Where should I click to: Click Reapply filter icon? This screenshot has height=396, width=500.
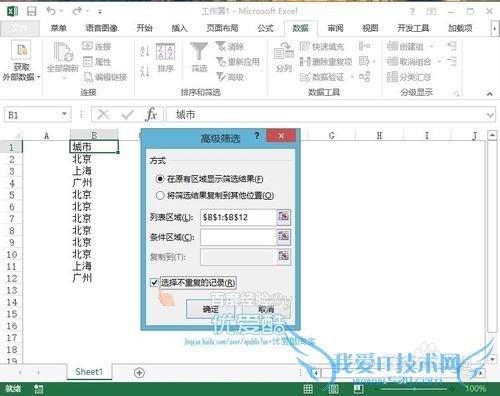220,61
